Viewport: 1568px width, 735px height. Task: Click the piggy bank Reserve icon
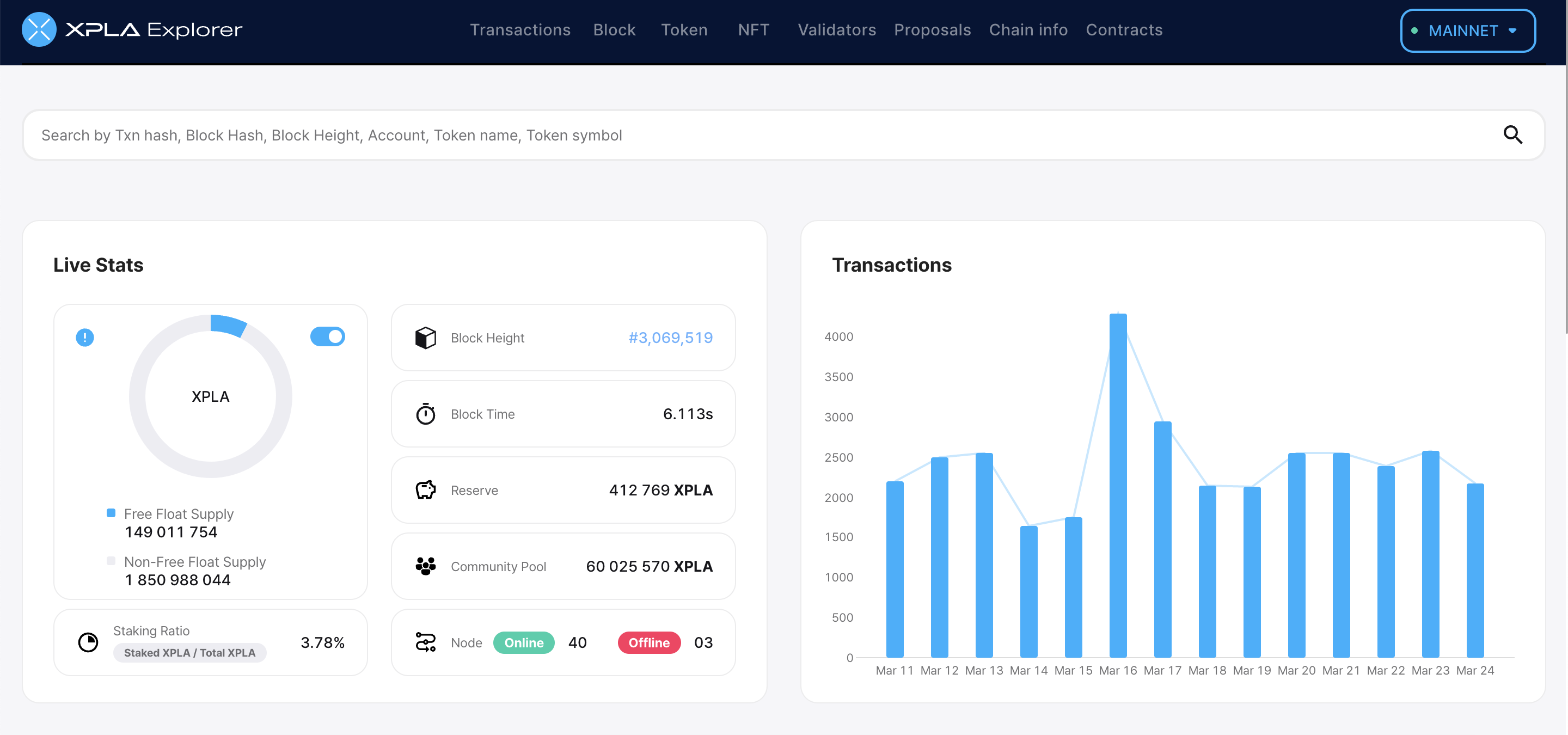pyautogui.click(x=426, y=490)
